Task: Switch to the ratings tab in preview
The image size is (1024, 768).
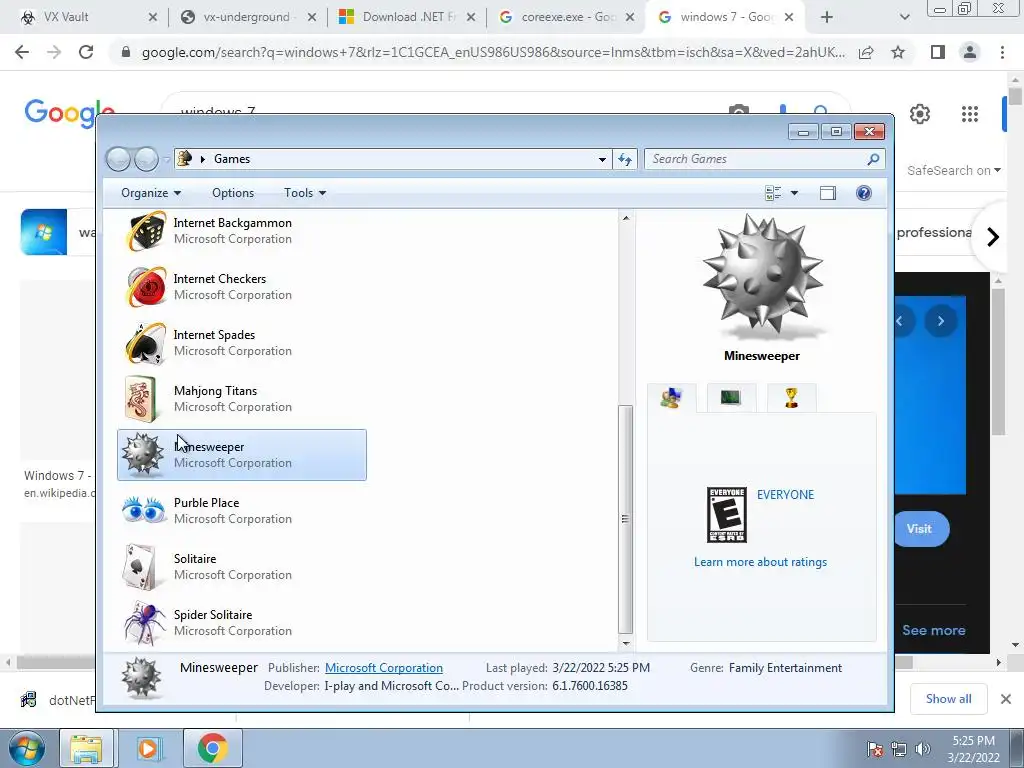Action: (671, 398)
